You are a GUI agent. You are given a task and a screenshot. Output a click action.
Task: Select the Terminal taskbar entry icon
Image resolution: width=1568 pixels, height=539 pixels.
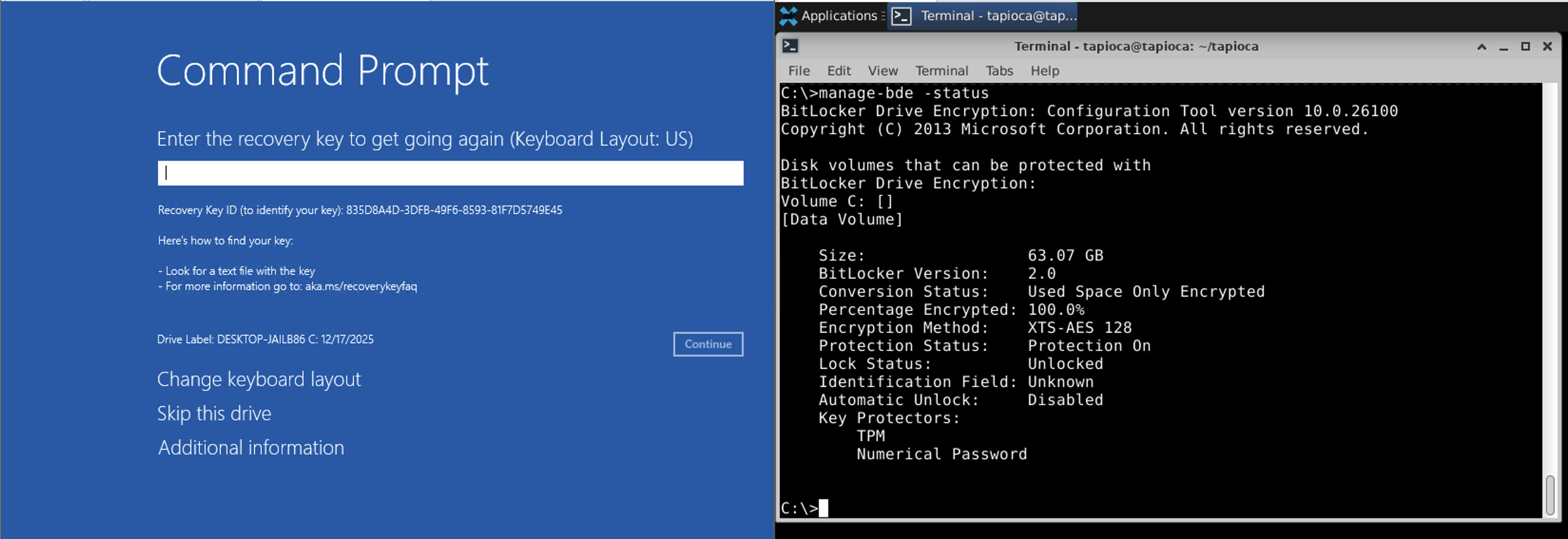coord(901,16)
